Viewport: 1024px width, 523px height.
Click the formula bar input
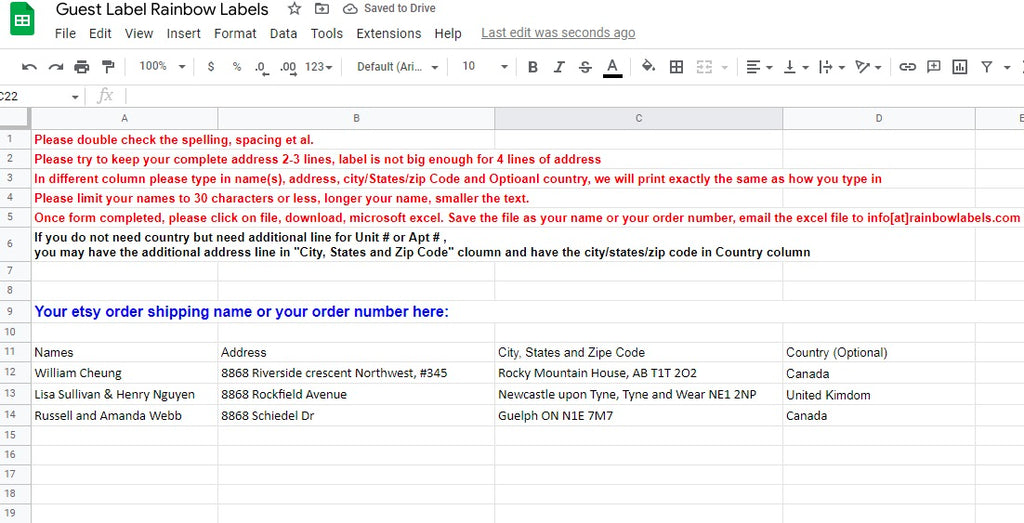click(575, 97)
